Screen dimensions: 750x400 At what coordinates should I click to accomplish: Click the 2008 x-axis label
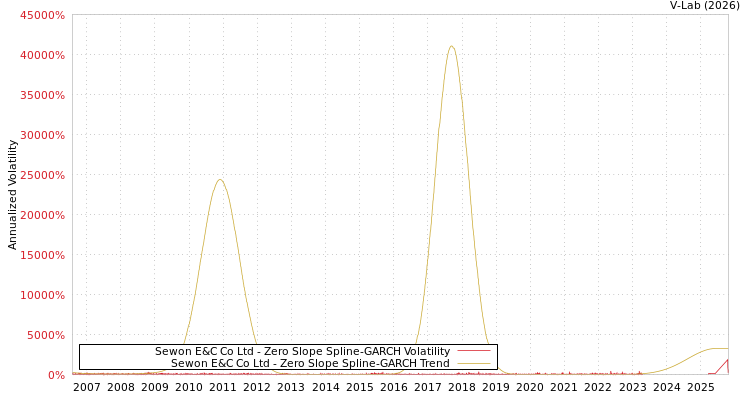[121, 387]
